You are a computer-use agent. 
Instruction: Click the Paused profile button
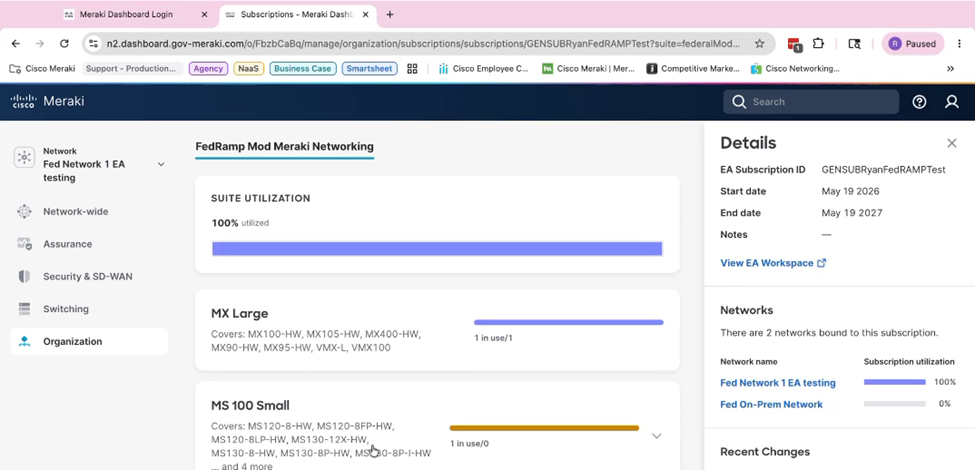point(912,44)
